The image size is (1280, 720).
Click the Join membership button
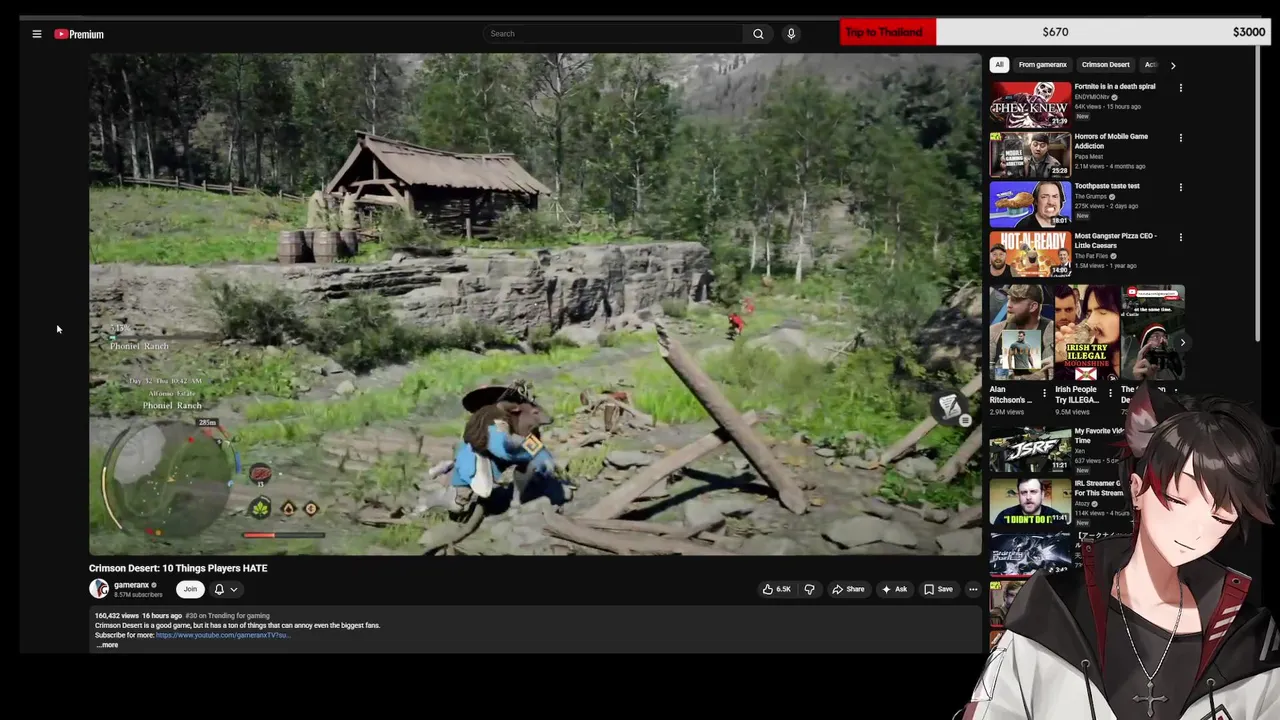[x=190, y=589]
